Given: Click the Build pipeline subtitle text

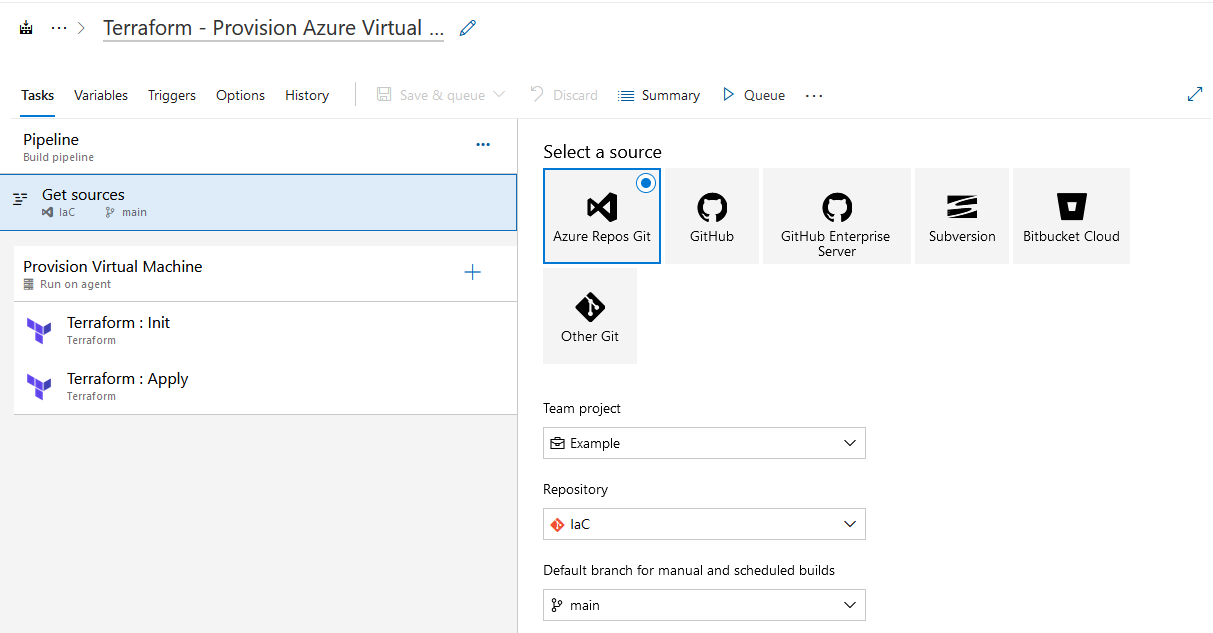Looking at the screenshot, I should [x=58, y=158].
